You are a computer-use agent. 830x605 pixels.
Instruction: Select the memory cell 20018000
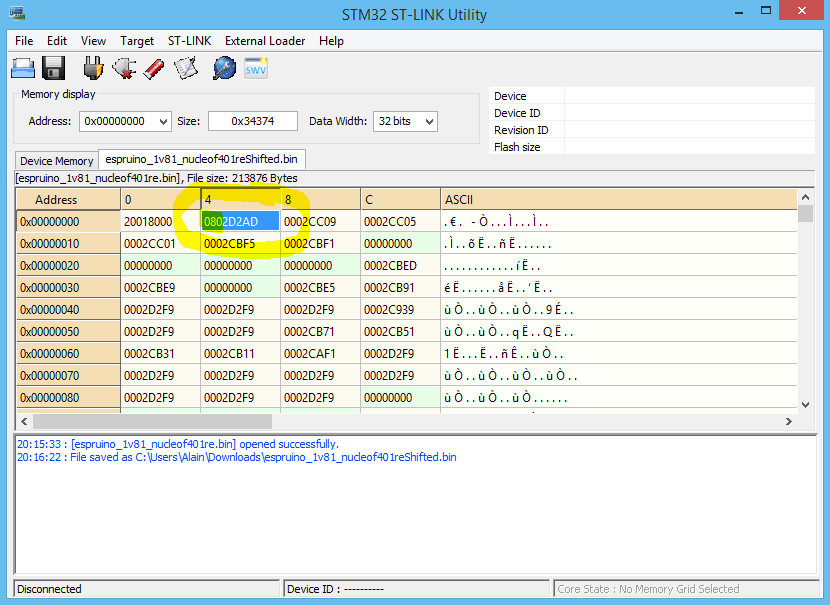(x=160, y=222)
